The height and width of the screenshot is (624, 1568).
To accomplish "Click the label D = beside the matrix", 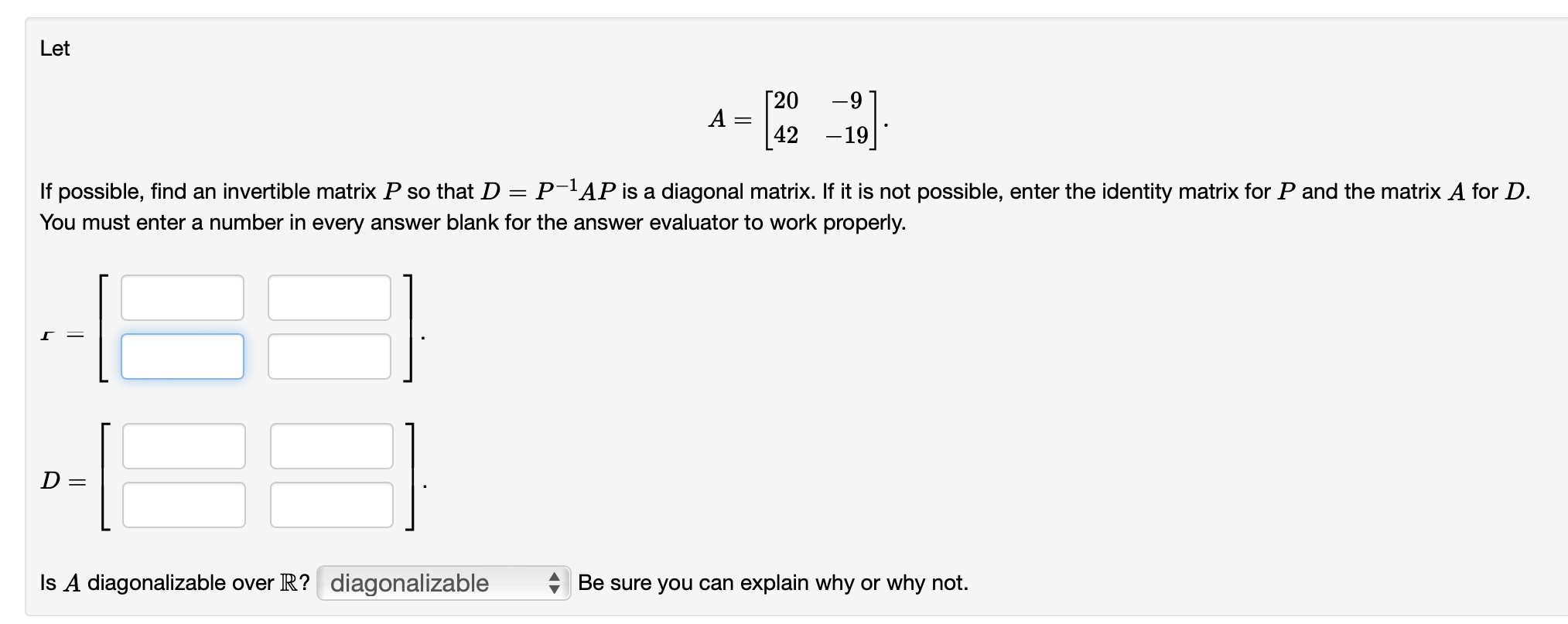I will pyautogui.click(x=62, y=481).
